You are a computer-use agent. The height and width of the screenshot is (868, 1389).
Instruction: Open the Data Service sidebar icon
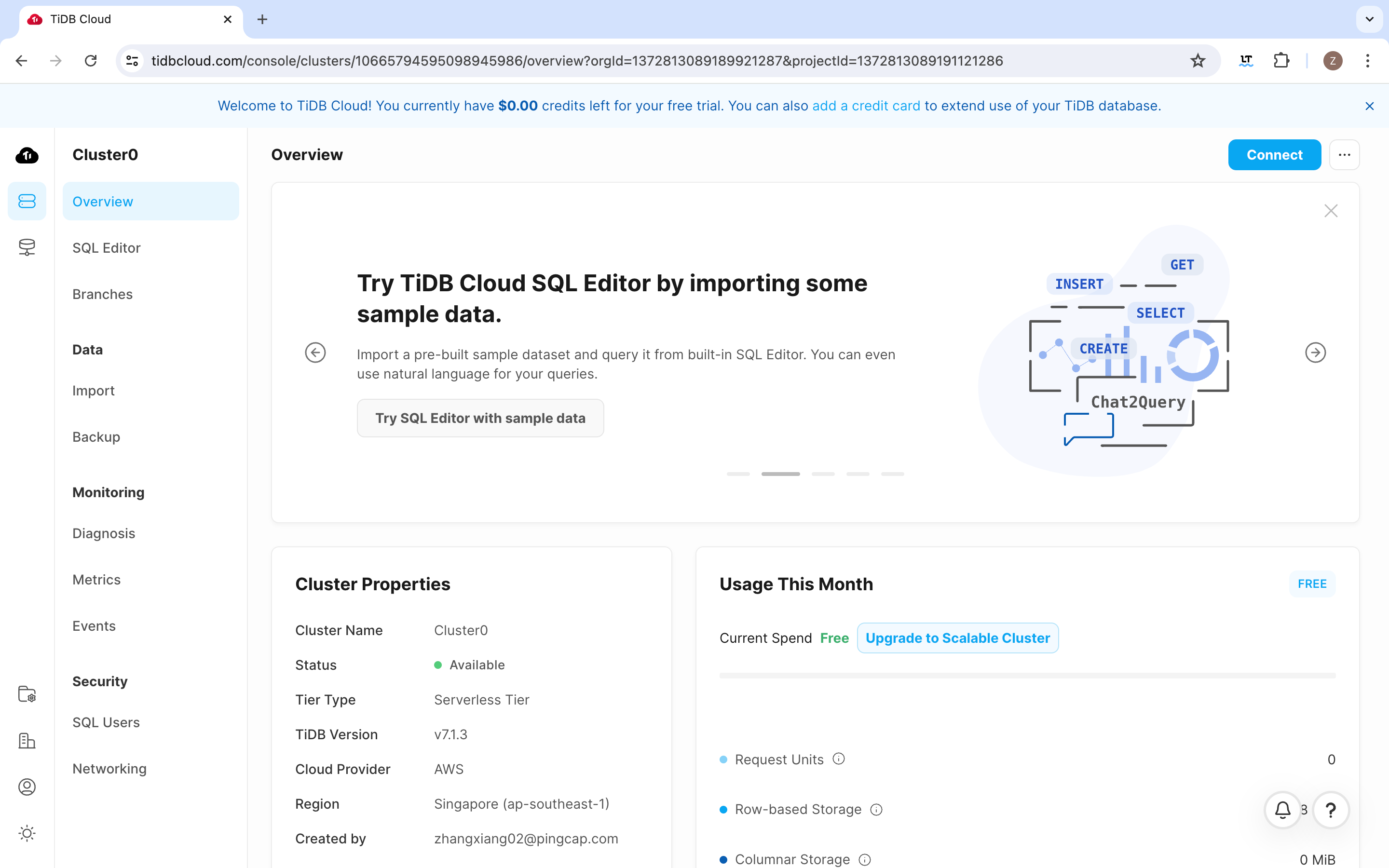(x=27, y=247)
